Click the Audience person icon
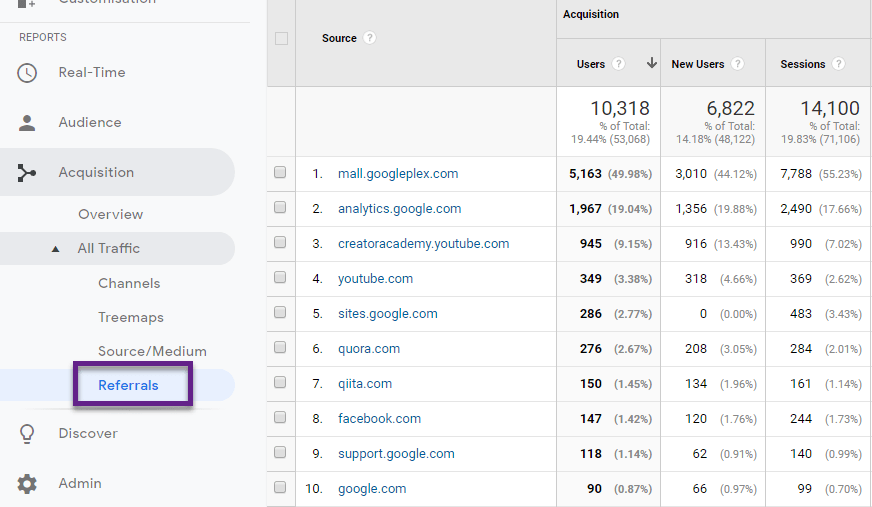Screen dimensions: 872x507 tap(27, 123)
